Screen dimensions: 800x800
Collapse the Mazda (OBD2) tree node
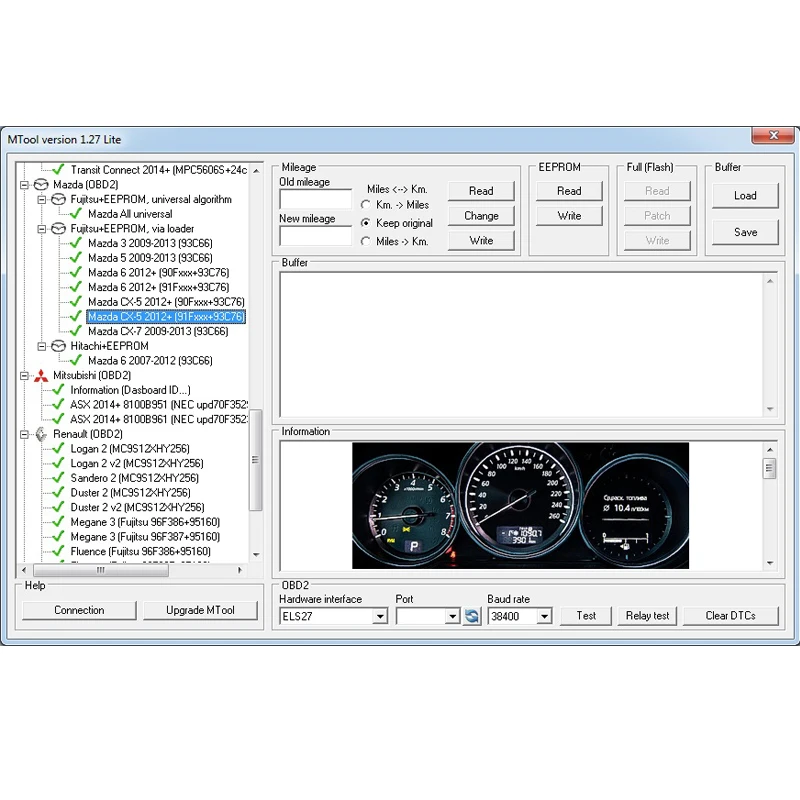24,185
